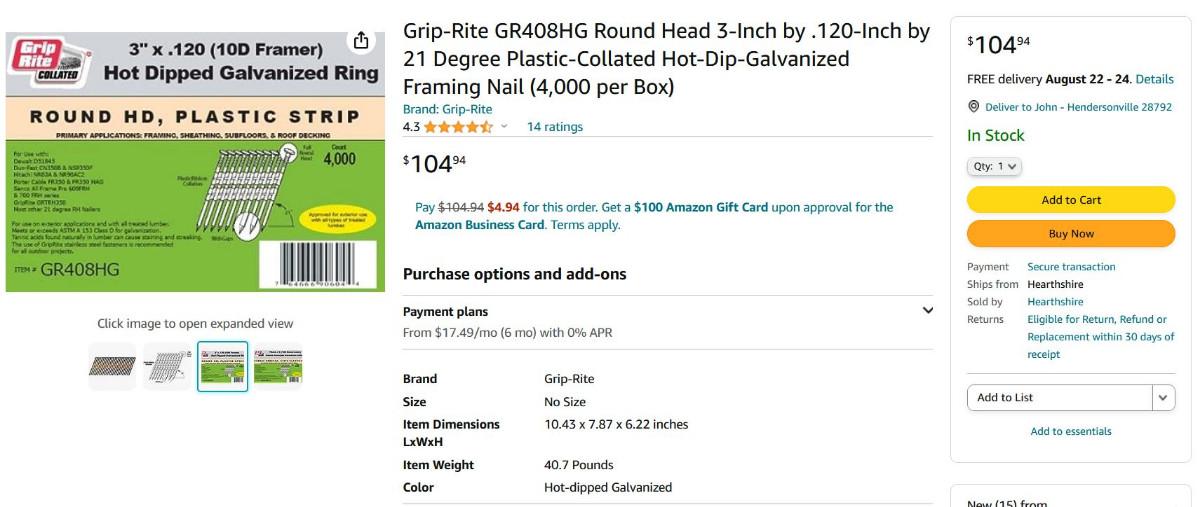Expand the Payment plans section
Screen dimensions: 1200x507
(x=927, y=311)
